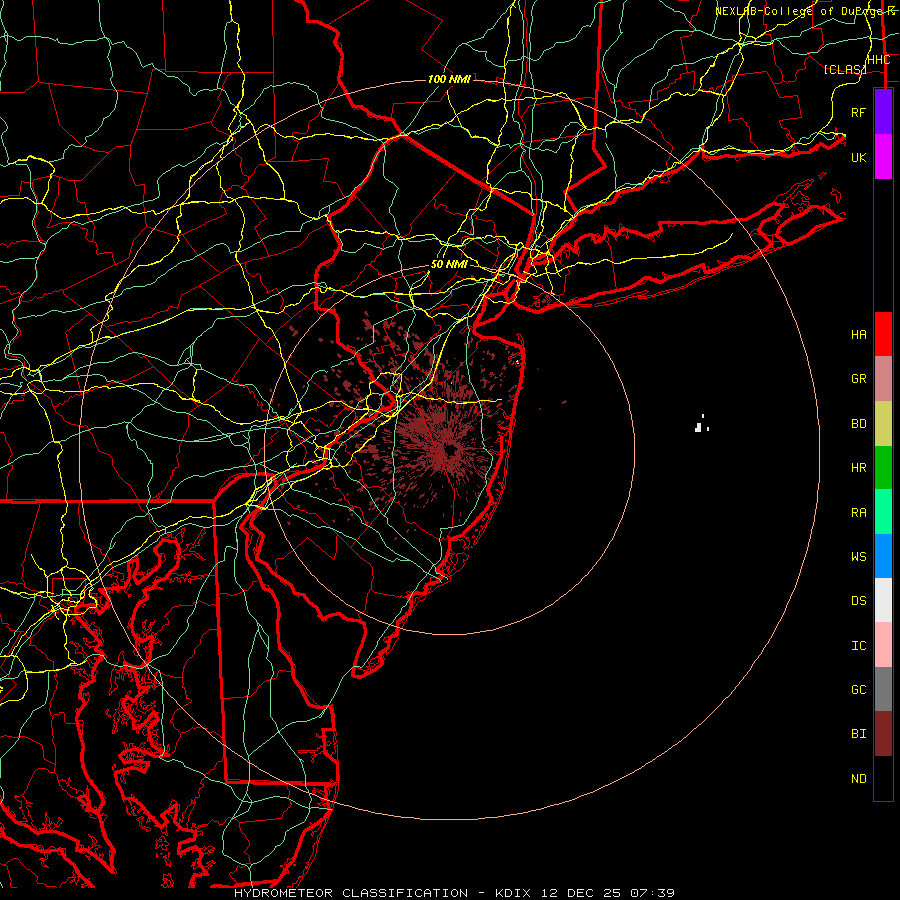The width and height of the screenshot is (900, 900).
Task: Click the "GR" legend label
Action: (x=859, y=379)
